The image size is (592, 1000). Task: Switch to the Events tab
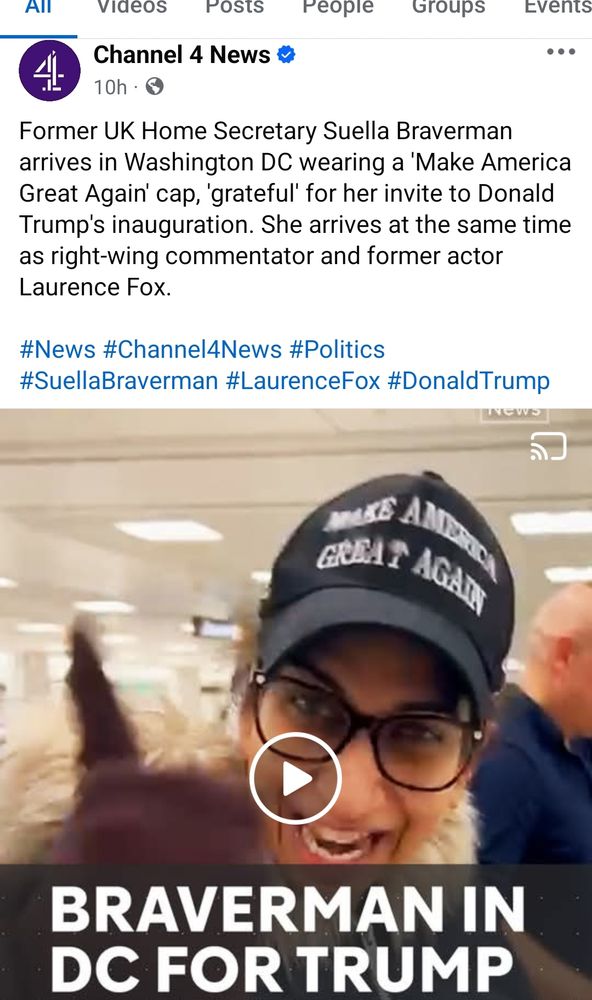point(558,6)
